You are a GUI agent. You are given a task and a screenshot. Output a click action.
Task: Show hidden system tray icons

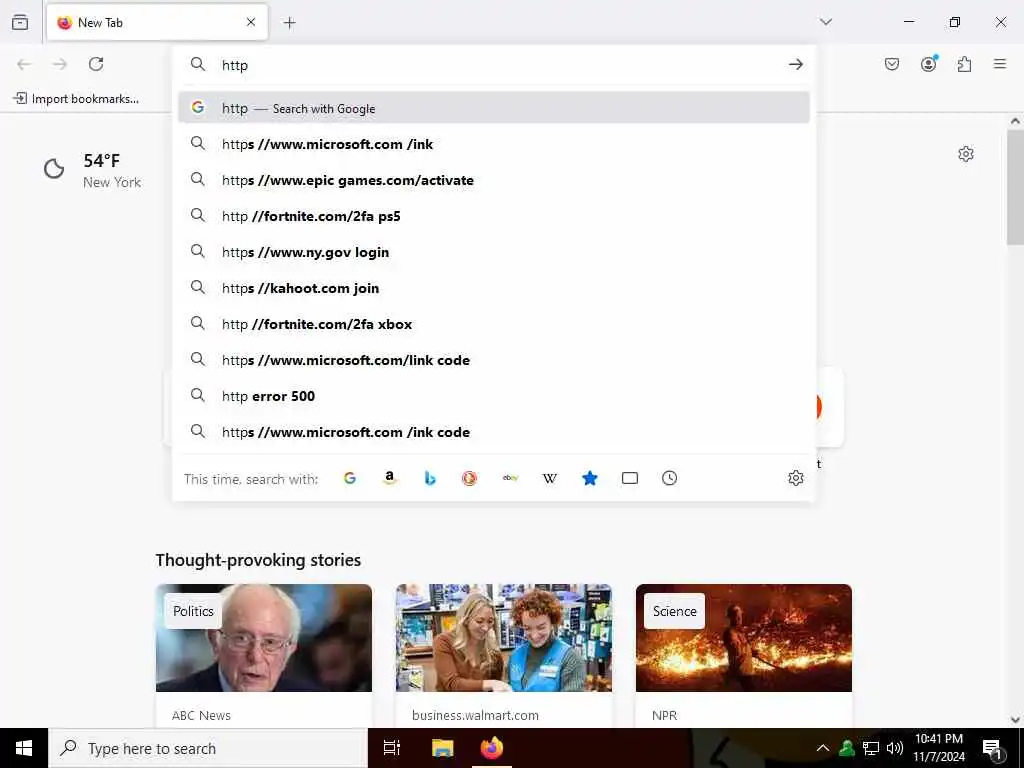pos(823,748)
